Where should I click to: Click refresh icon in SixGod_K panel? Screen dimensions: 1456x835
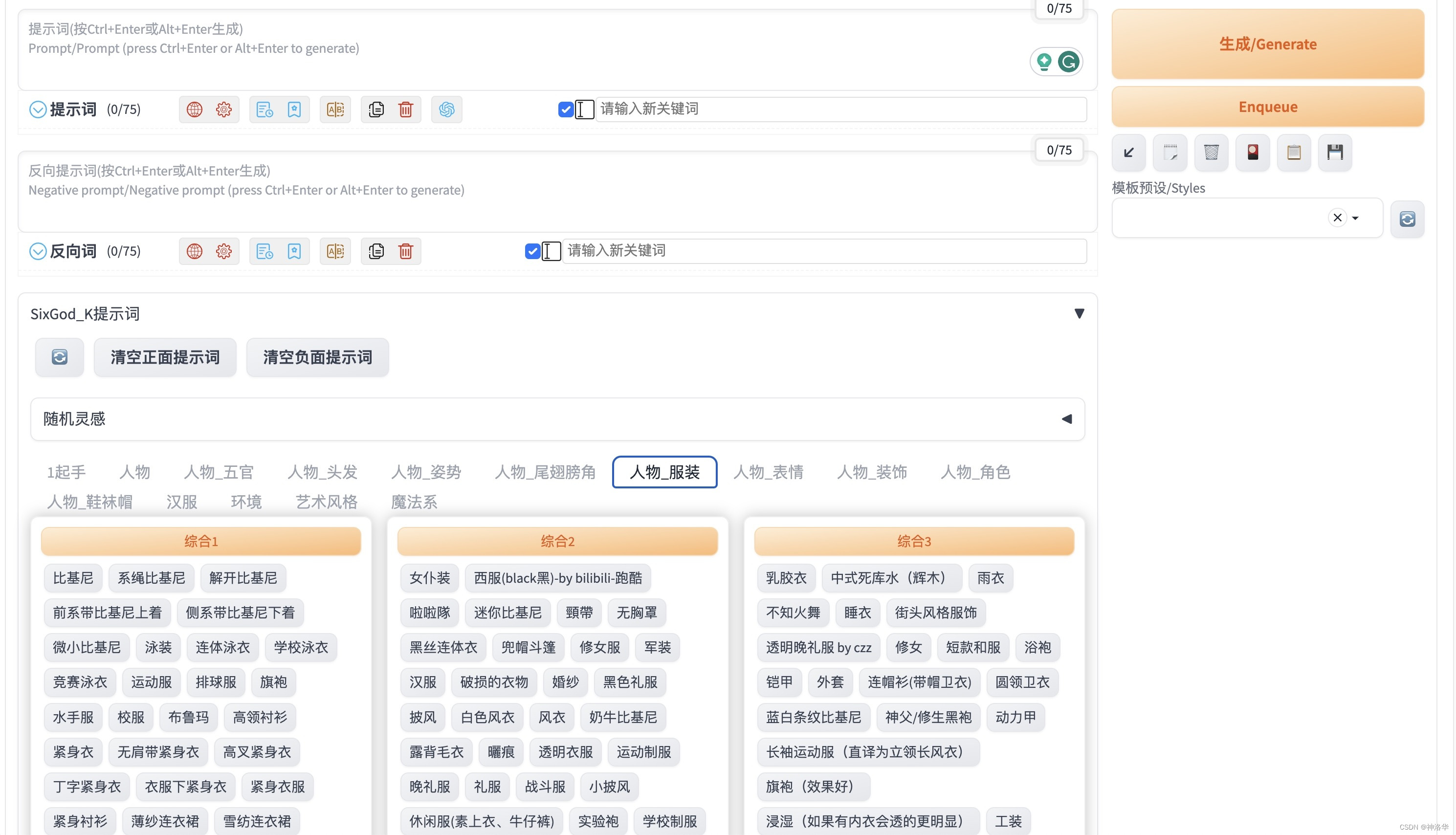click(x=60, y=357)
